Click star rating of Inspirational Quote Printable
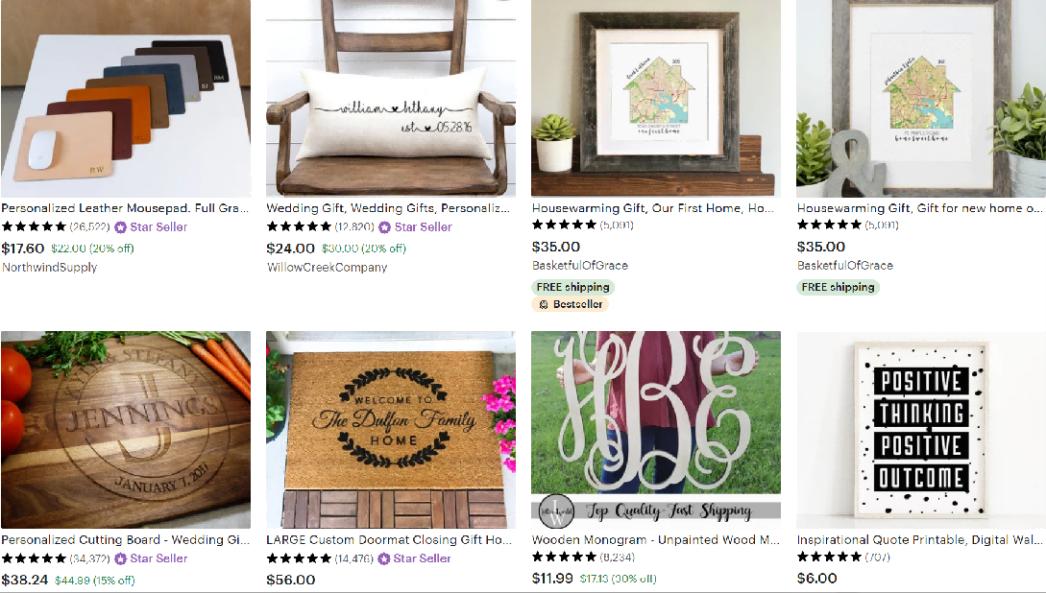 (829, 557)
